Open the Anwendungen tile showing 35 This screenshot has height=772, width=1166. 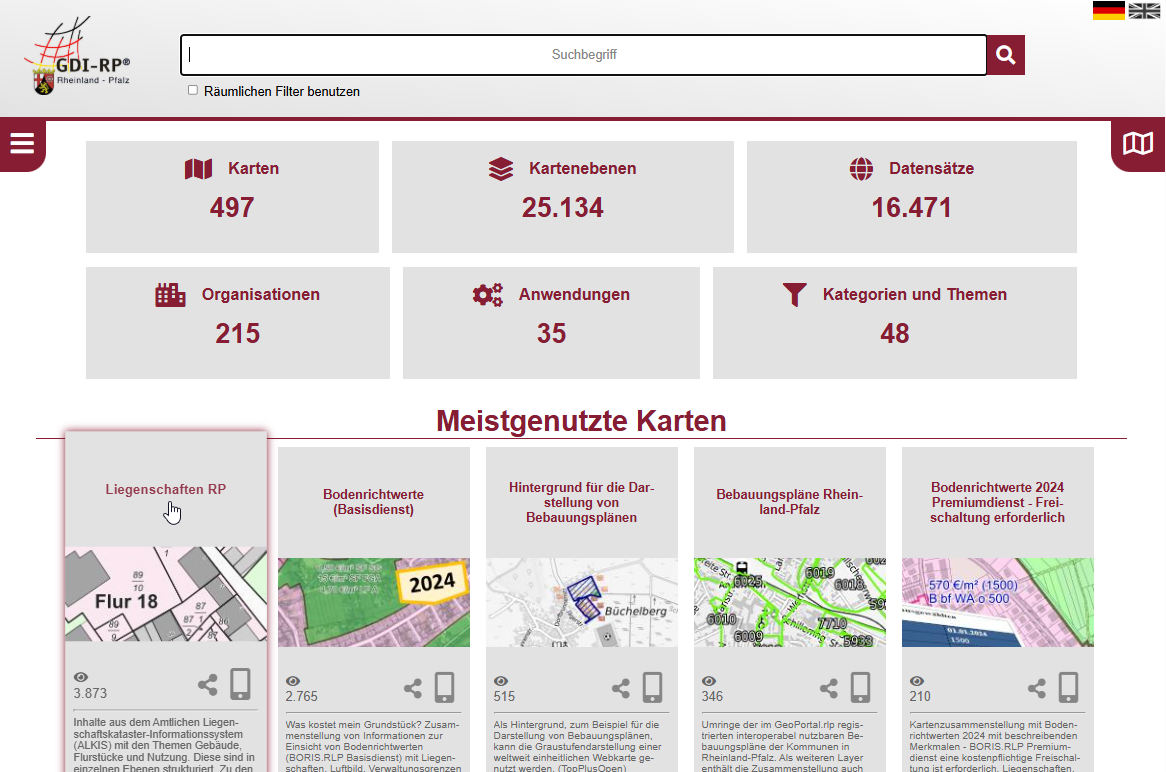click(551, 322)
